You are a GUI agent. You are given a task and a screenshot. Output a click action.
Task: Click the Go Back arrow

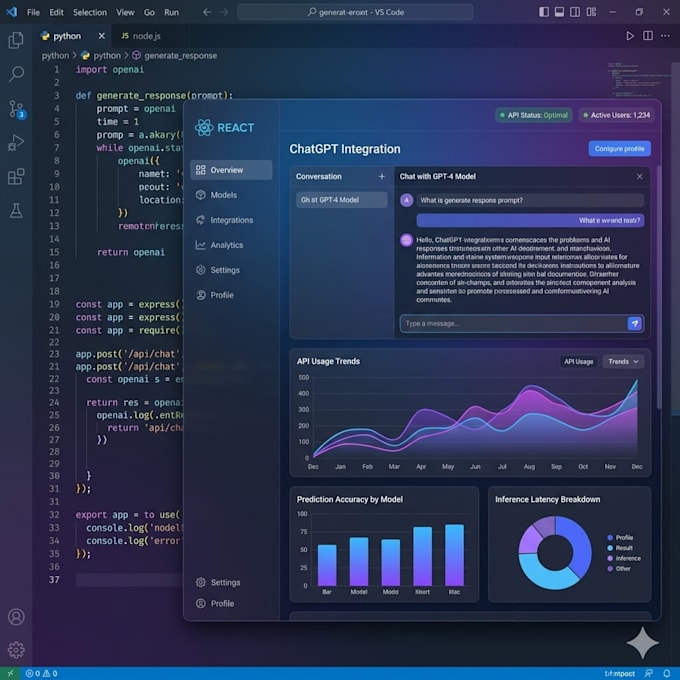click(207, 12)
